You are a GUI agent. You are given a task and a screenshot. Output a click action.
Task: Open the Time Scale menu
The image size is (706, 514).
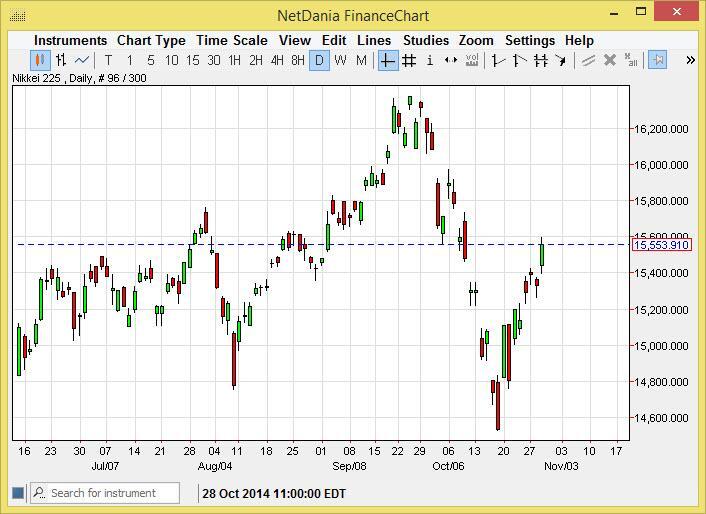point(231,40)
